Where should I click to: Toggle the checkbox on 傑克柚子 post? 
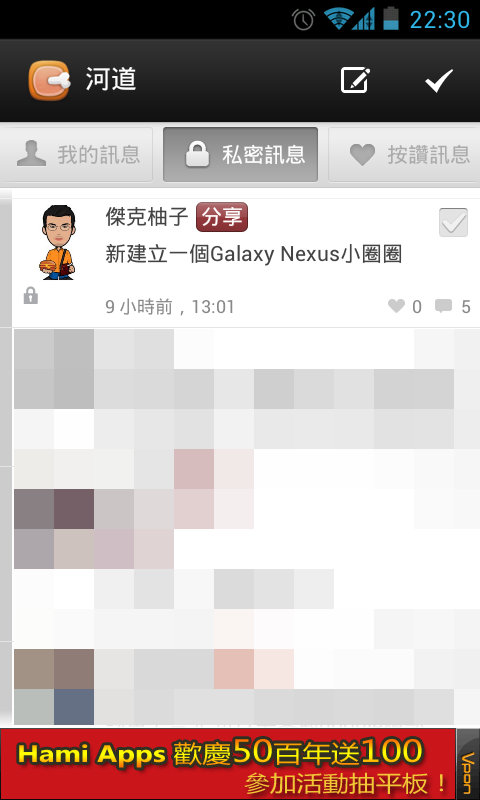pyautogui.click(x=453, y=222)
